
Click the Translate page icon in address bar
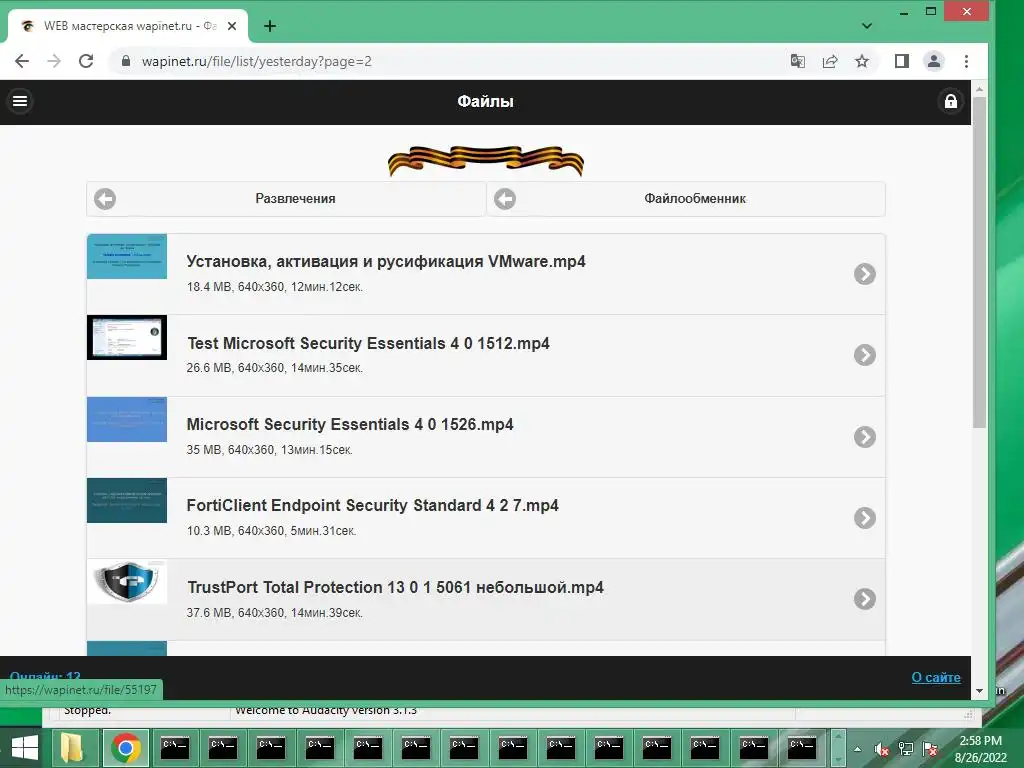tap(797, 61)
